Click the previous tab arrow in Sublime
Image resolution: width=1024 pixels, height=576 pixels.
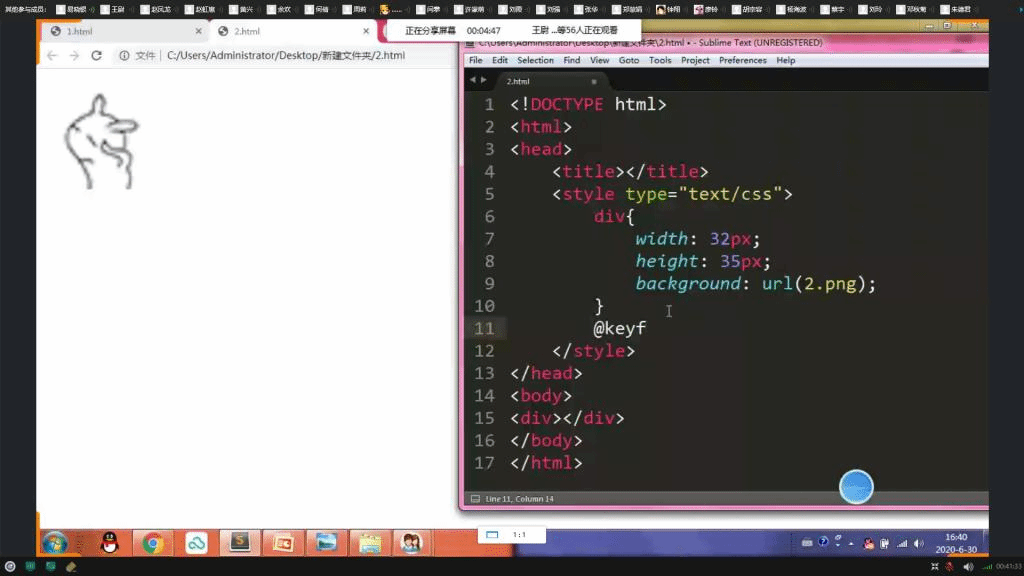[473, 81]
